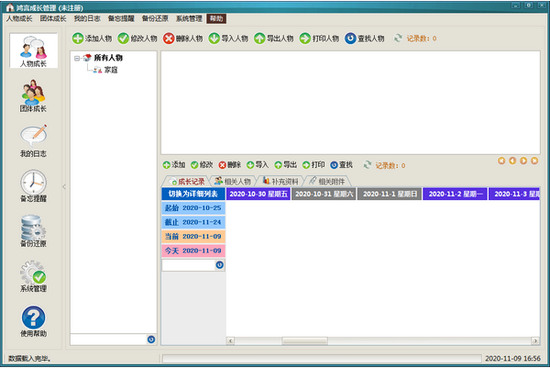This screenshot has height=368, width=550.
Task: Click 打印 in the lower toolbar
Action: tap(314, 165)
